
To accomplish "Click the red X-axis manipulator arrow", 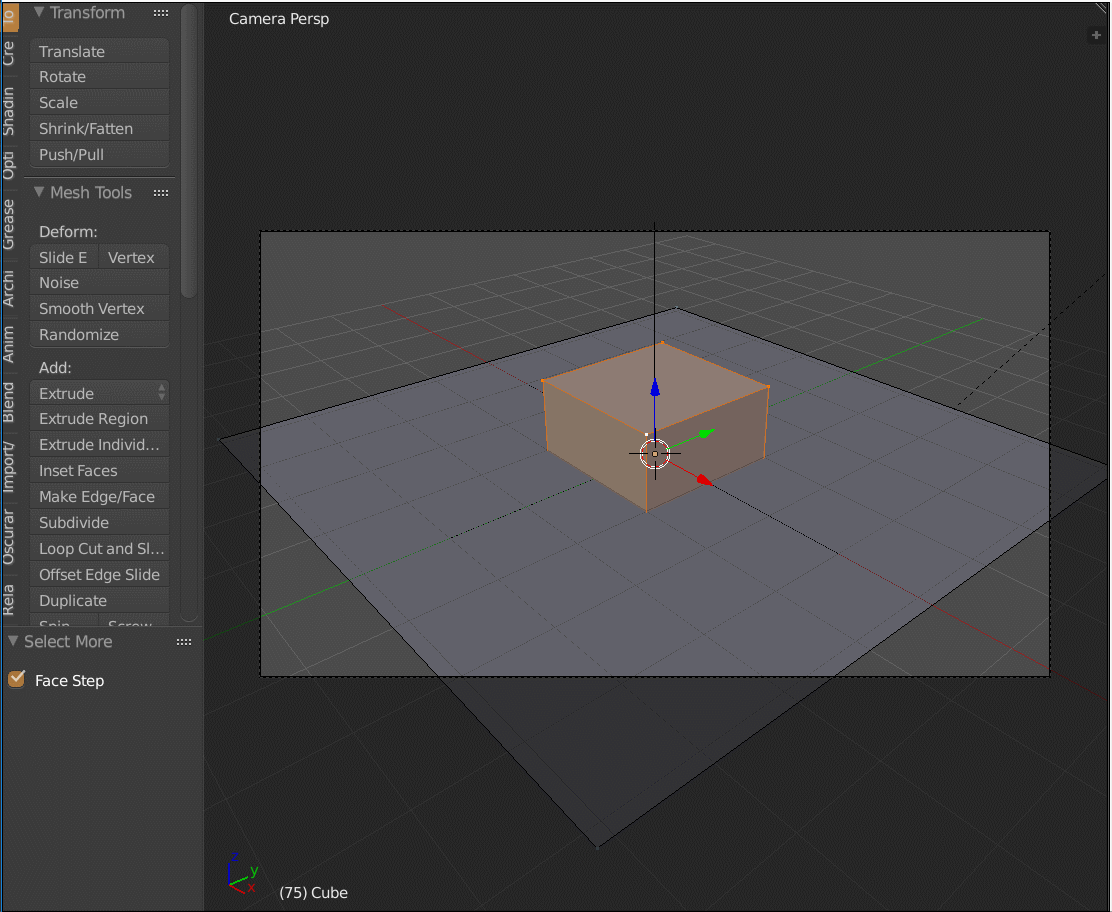I will pyautogui.click(x=701, y=479).
